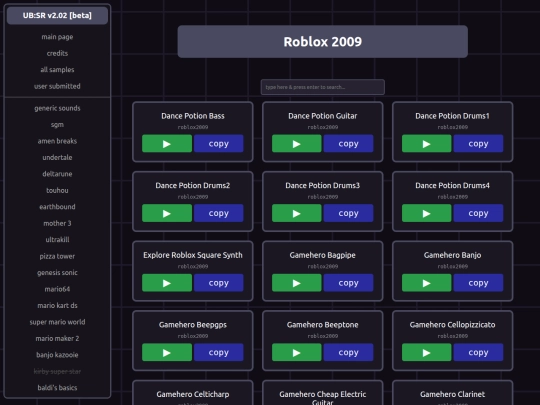The width and height of the screenshot is (540, 405).
Task: Open the earthbound category
Action: (57, 207)
